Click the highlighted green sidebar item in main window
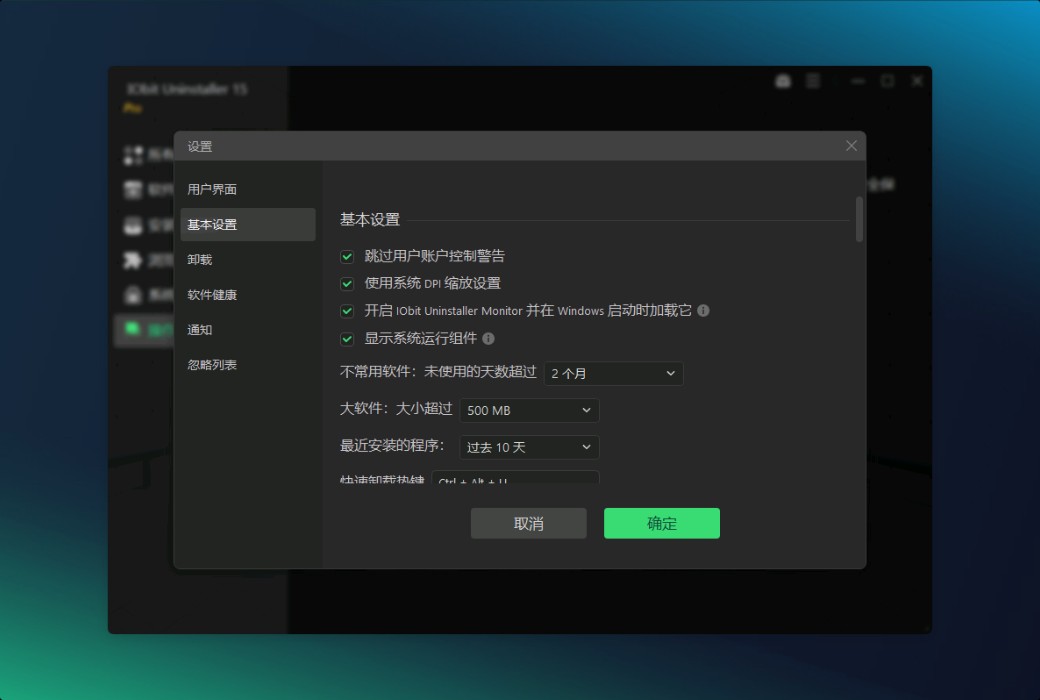The height and width of the screenshot is (700, 1040). (x=144, y=330)
